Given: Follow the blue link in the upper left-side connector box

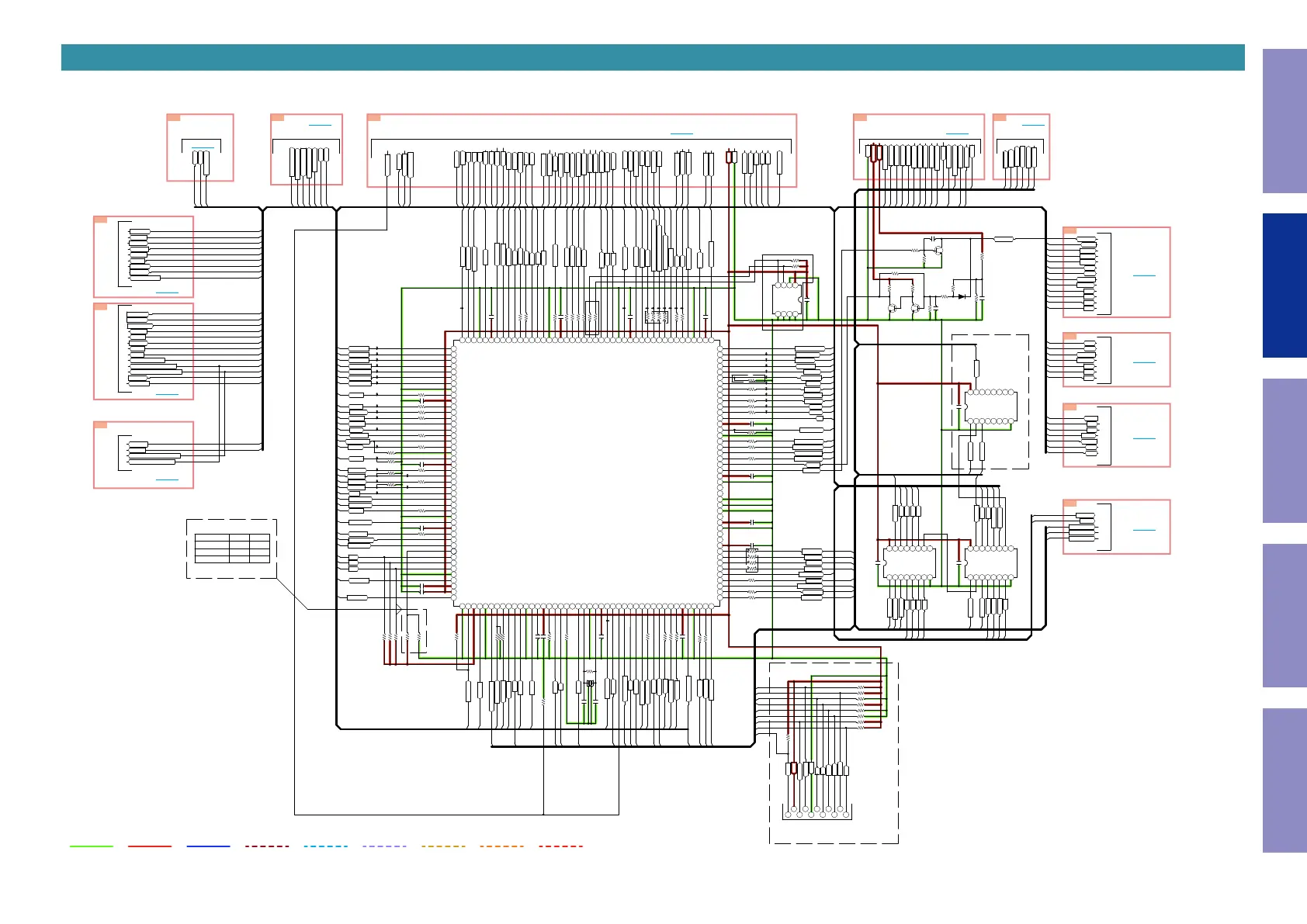Looking at the screenshot, I should pos(167,292).
